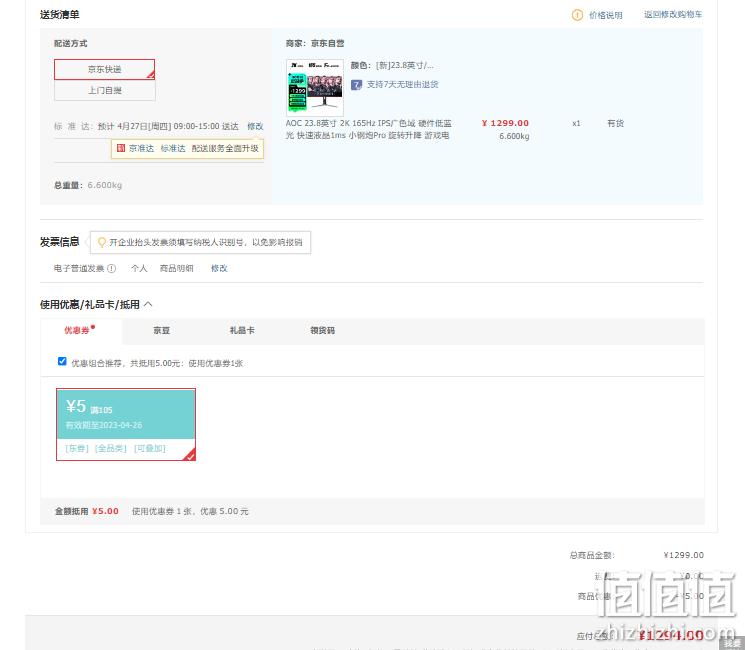Image resolution: width=745 pixels, height=650 pixels.
Task: Click the 总重量 6.600kg text
Action: (x=88, y=185)
